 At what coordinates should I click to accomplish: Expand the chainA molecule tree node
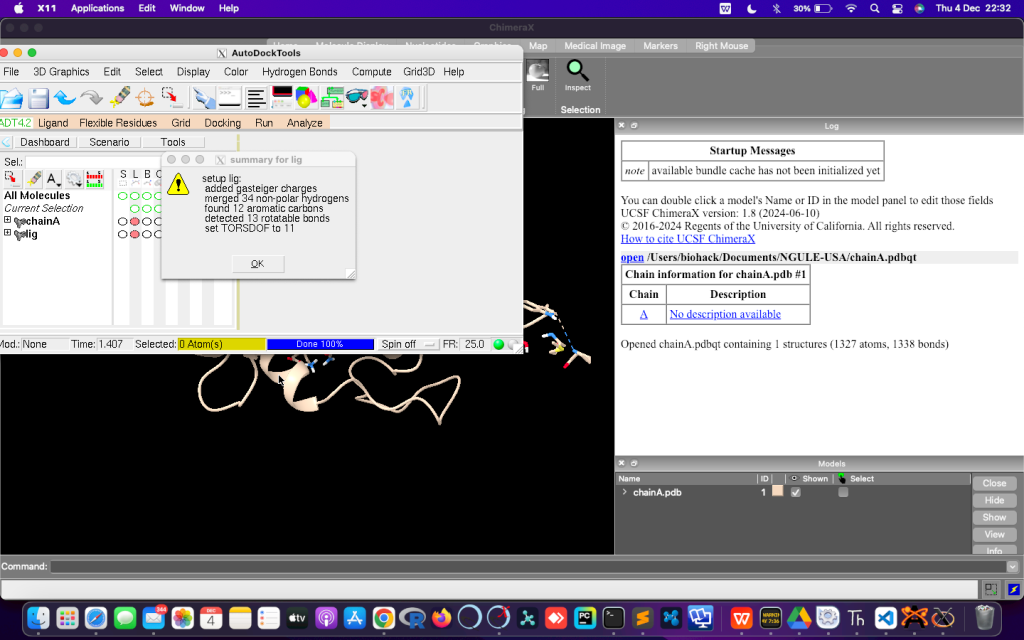click(7, 221)
